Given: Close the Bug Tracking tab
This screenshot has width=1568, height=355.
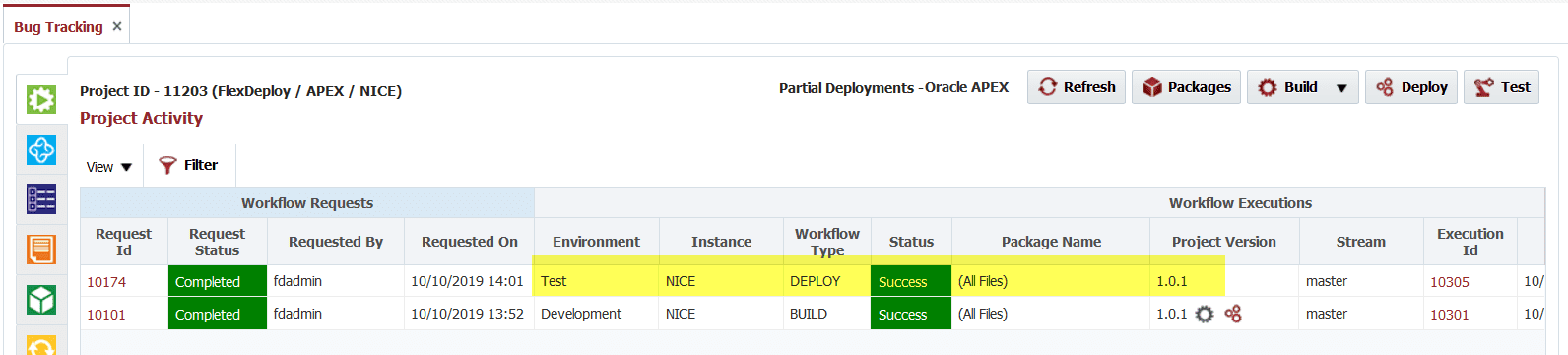Looking at the screenshot, I should click(117, 26).
